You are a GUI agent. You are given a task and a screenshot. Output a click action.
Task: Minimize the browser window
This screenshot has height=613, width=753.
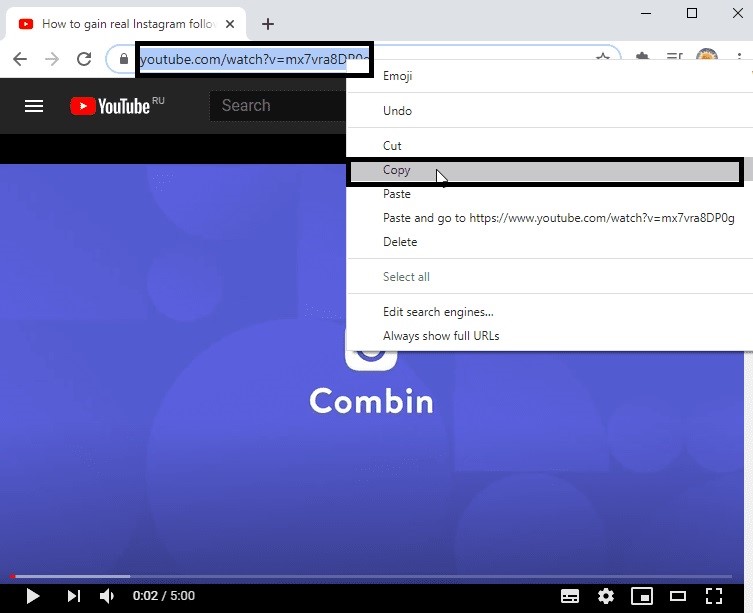[646, 13]
